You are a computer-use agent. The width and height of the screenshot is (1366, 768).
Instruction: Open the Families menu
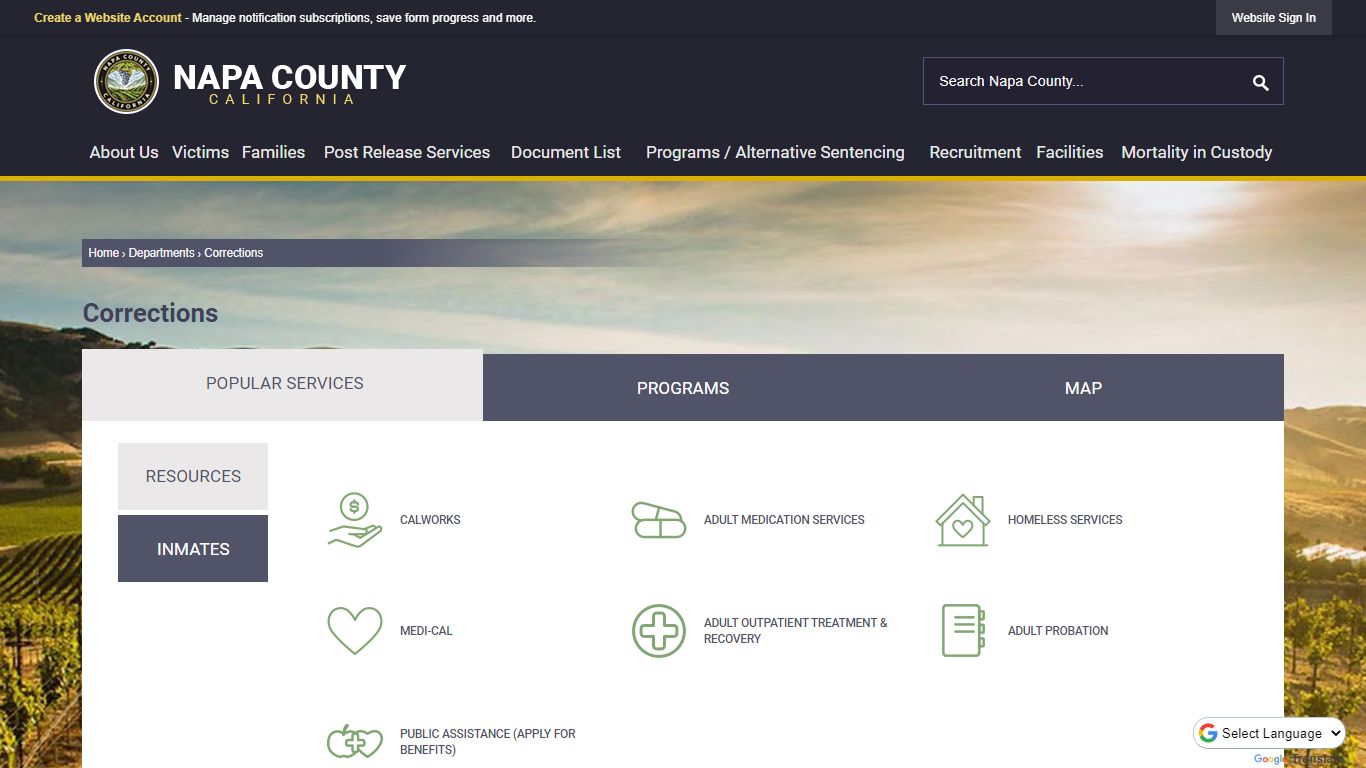tap(273, 152)
